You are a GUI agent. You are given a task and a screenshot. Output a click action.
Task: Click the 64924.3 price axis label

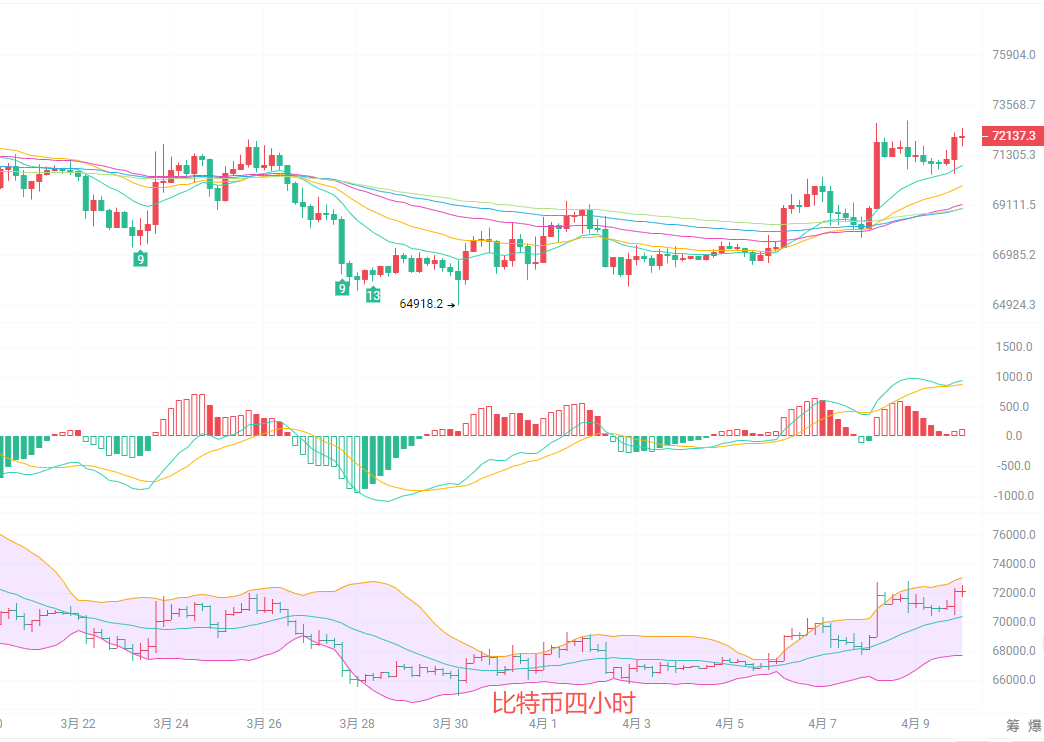click(1013, 305)
